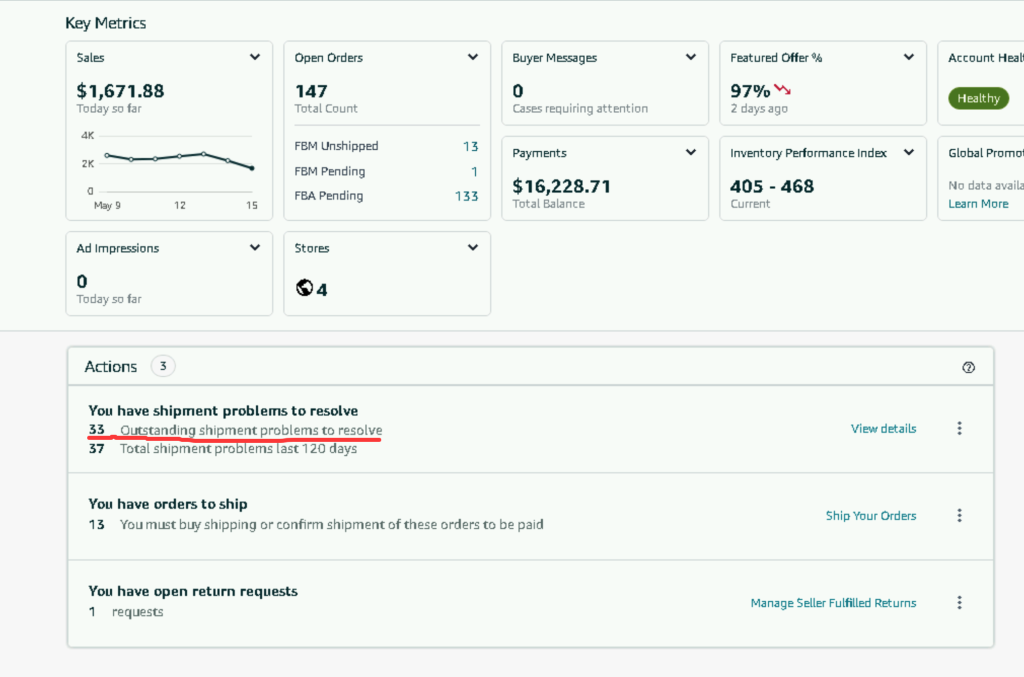Click the red declining trend arrow icon

click(x=783, y=90)
